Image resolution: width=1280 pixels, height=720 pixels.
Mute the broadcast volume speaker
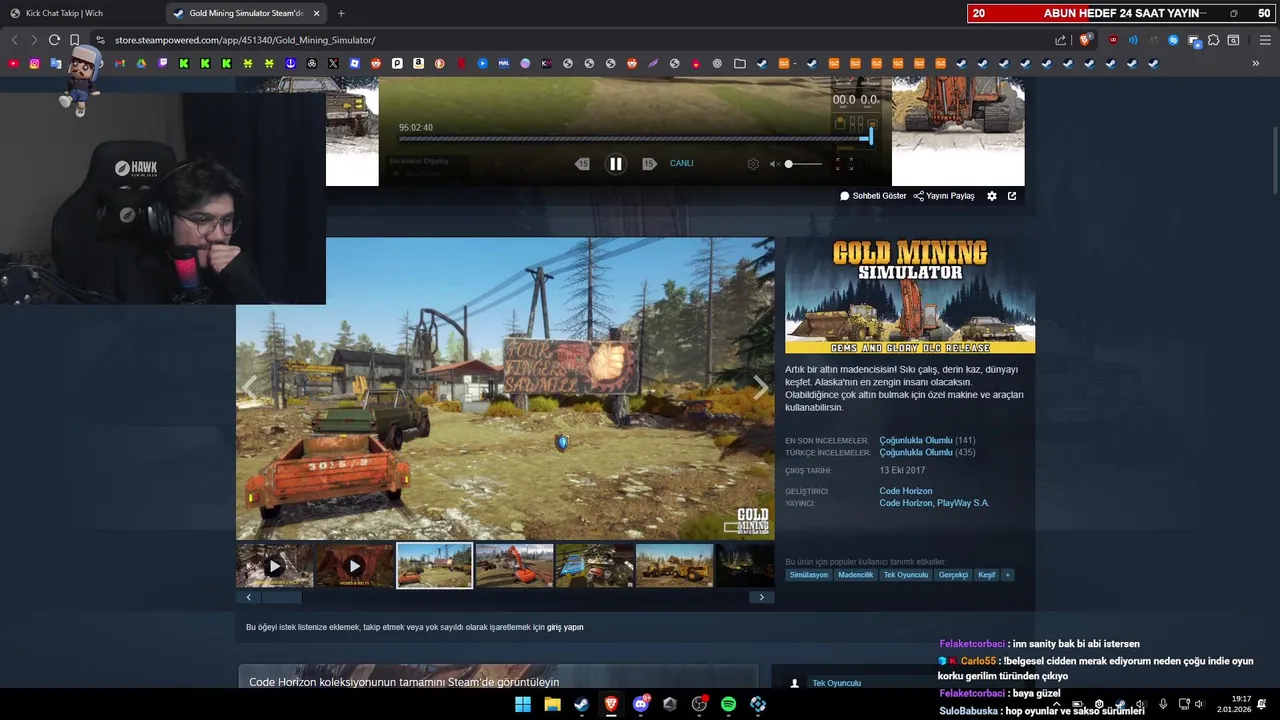point(774,164)
